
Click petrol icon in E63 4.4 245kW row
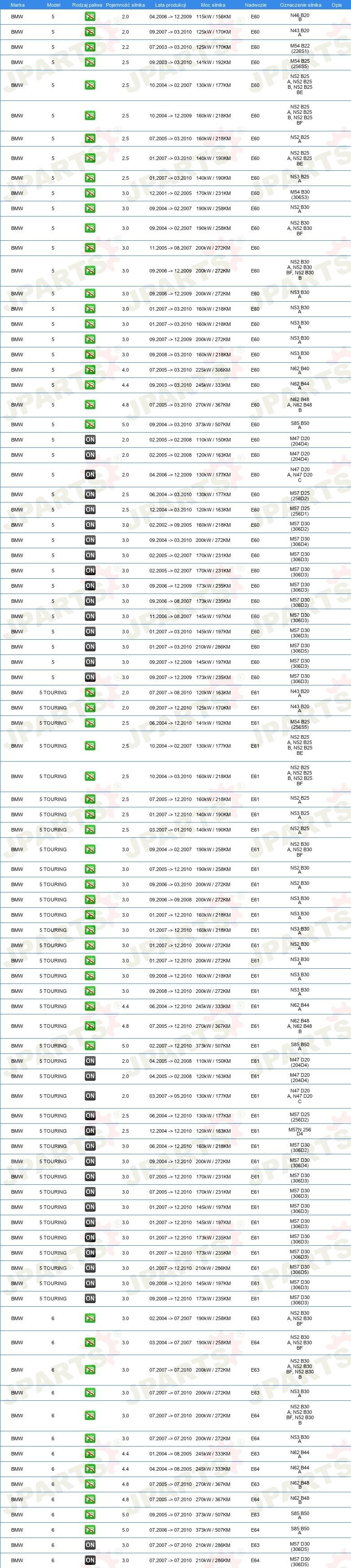tap(90, 1454)
